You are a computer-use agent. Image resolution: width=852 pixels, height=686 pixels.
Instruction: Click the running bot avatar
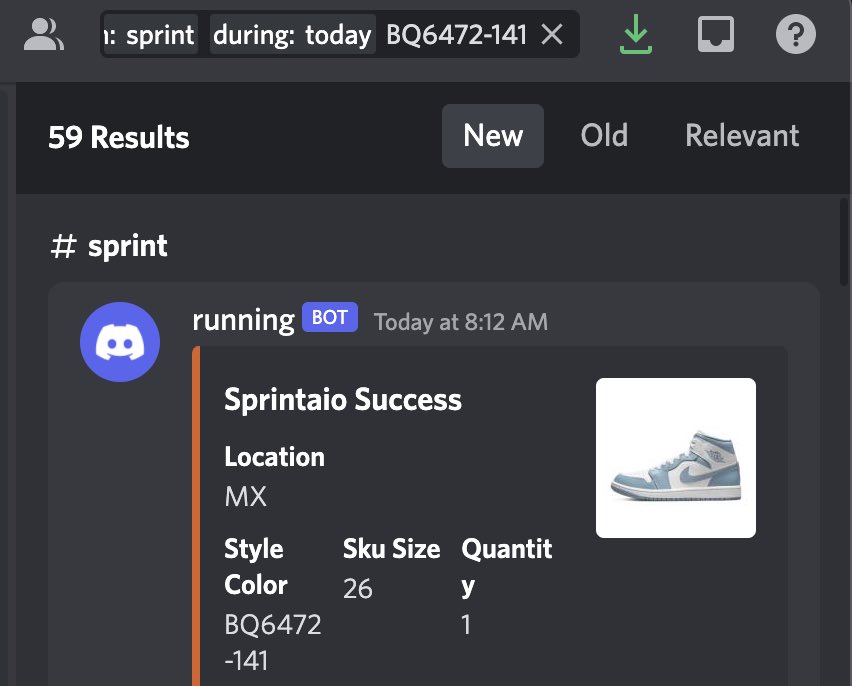click(120, 342)
